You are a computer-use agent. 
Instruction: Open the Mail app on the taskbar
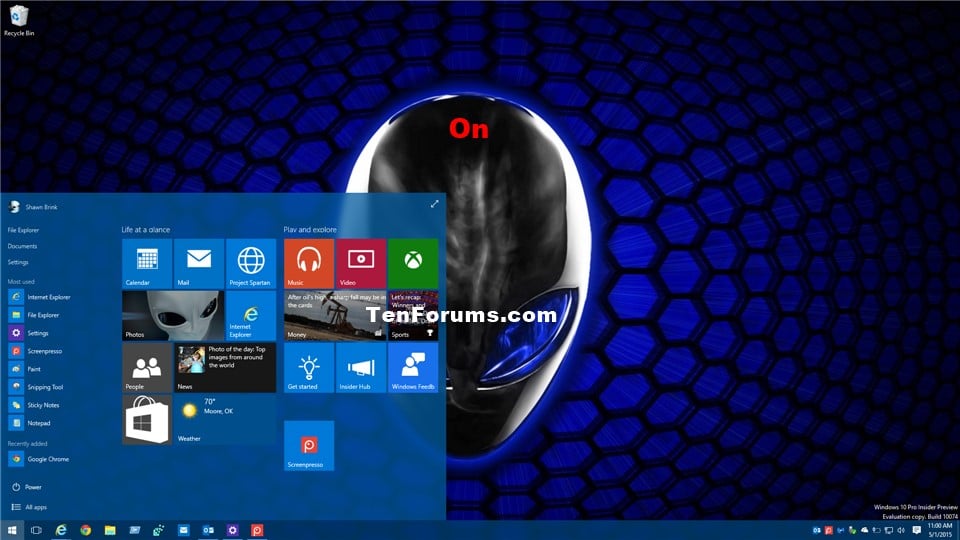184,530
